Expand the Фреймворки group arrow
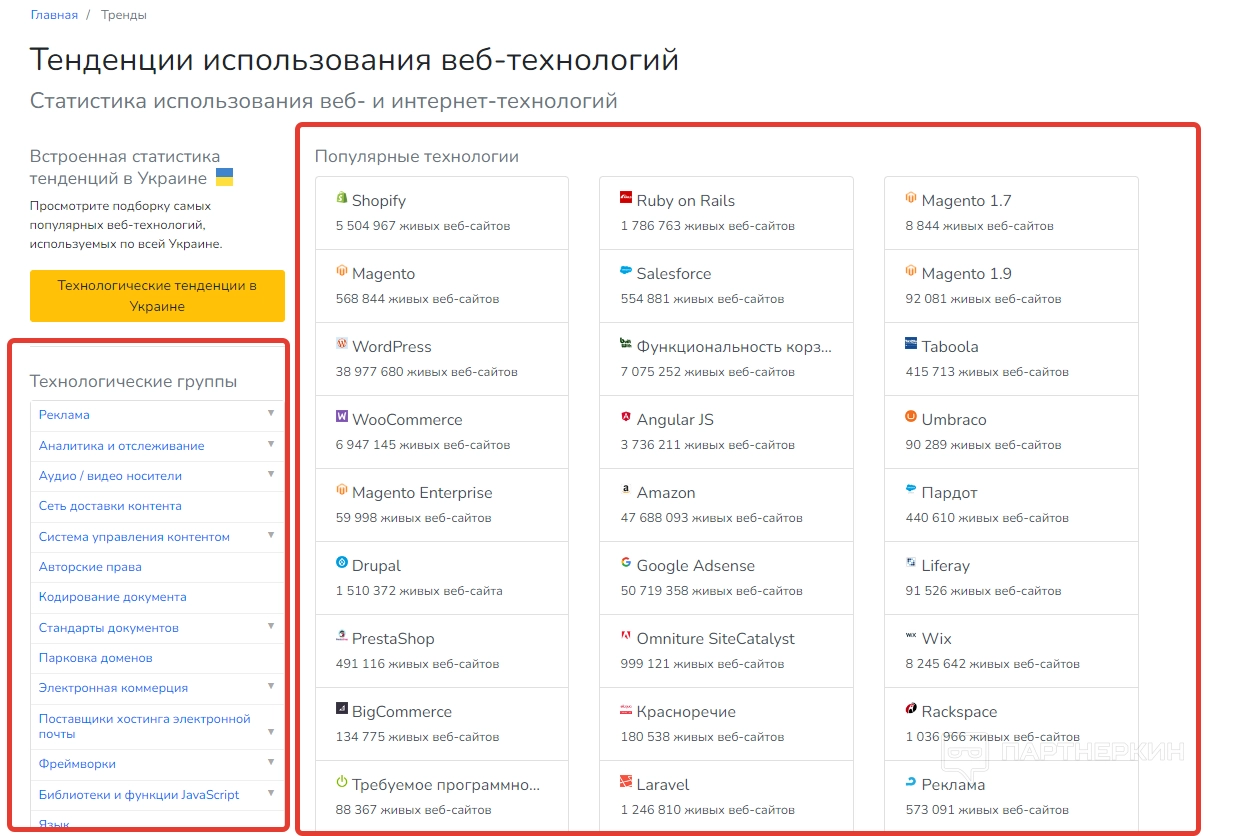Viewport: 1236px width, 836px height. click(270, 762)
